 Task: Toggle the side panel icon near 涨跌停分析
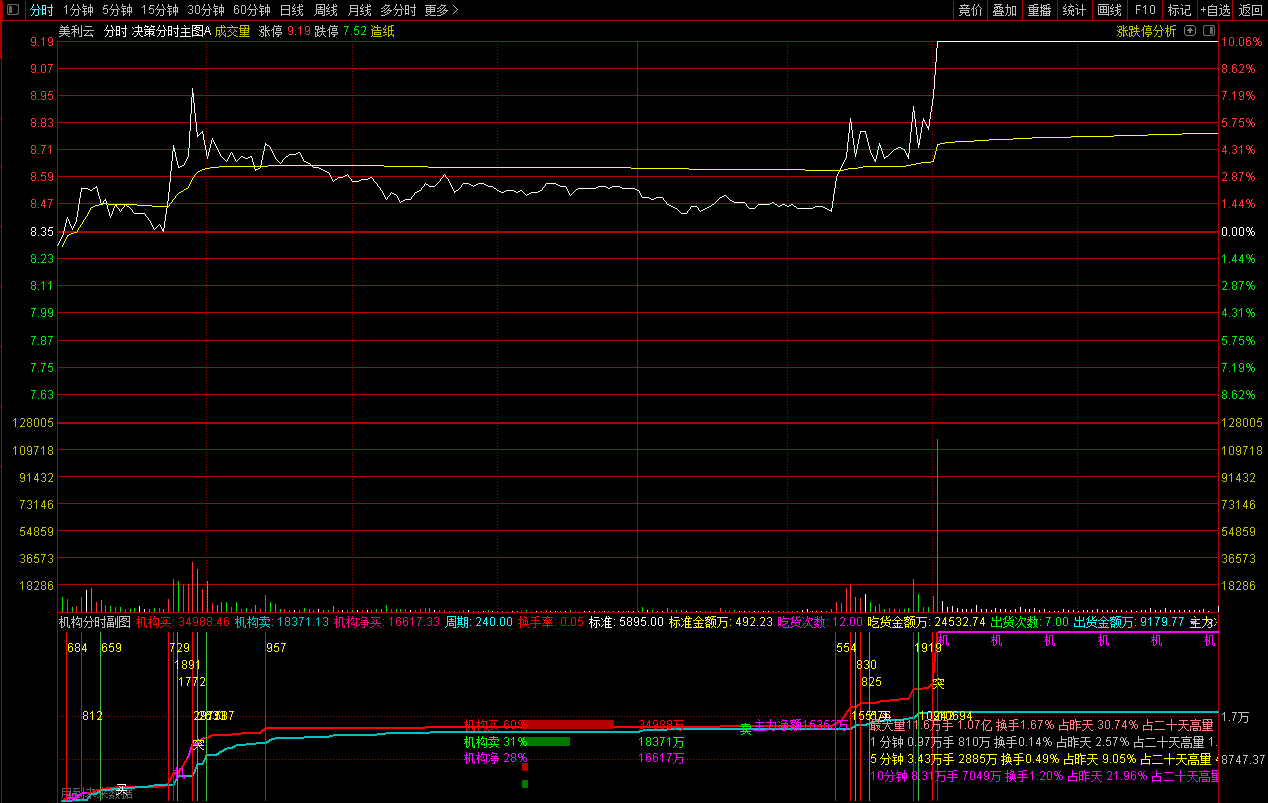click(x=1208, y=31)
